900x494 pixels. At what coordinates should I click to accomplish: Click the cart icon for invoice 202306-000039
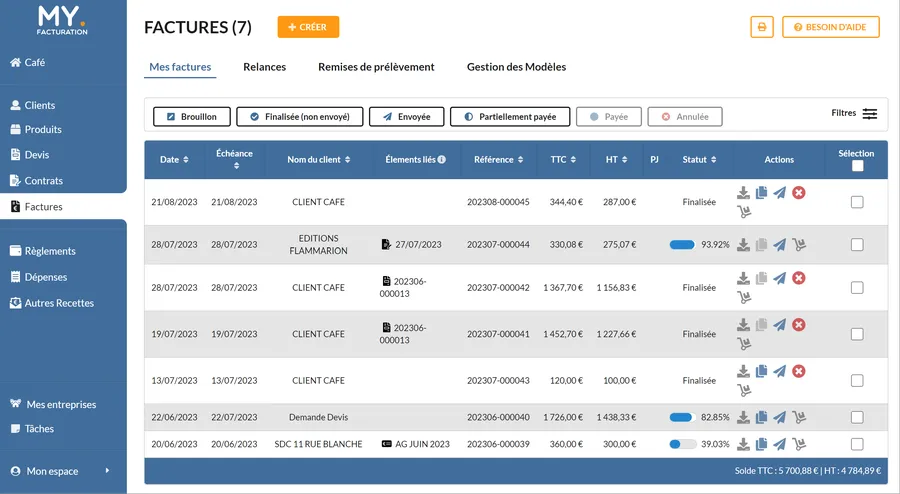tap(798, 444)
